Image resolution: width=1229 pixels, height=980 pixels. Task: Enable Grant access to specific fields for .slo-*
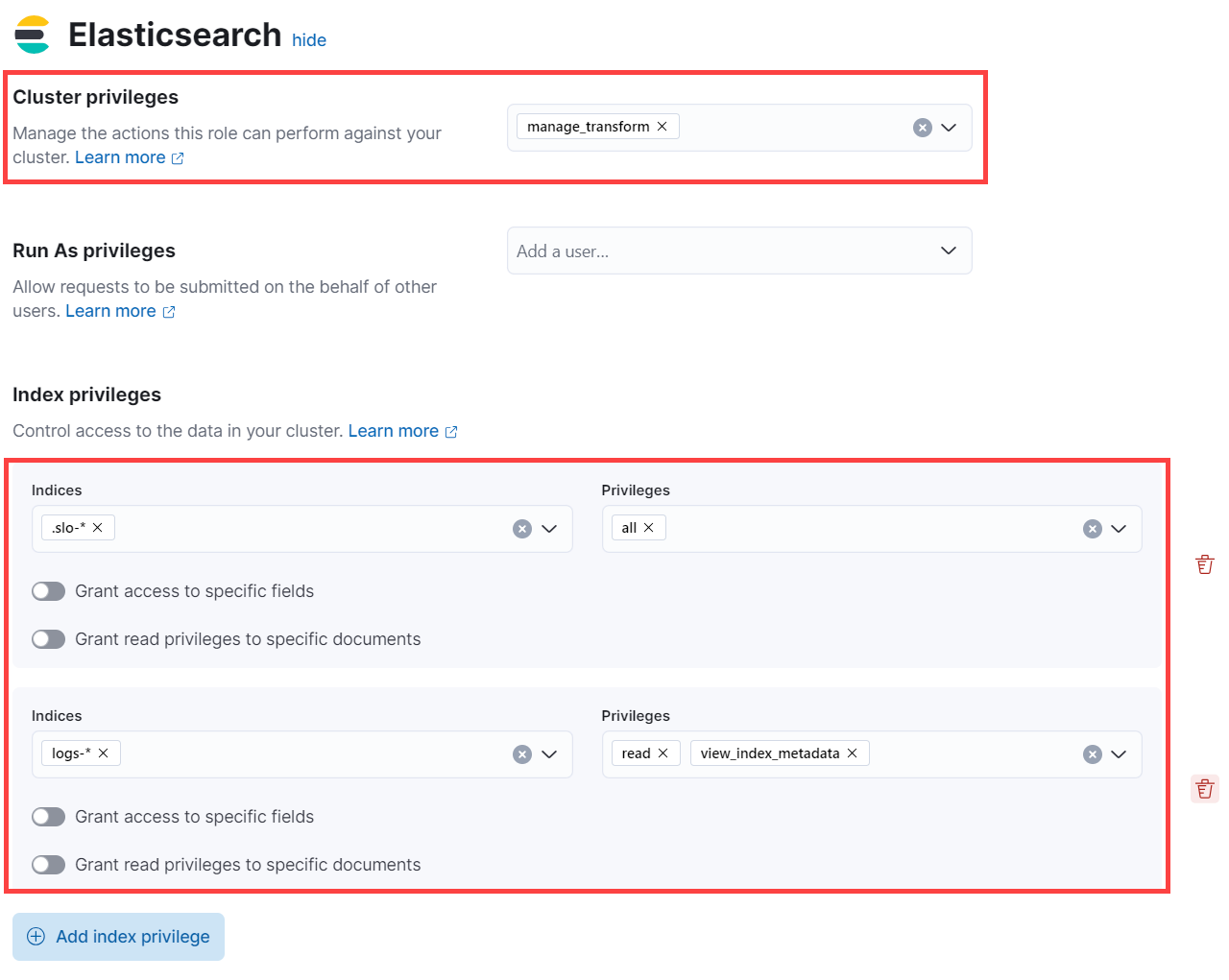click(48, 590)
